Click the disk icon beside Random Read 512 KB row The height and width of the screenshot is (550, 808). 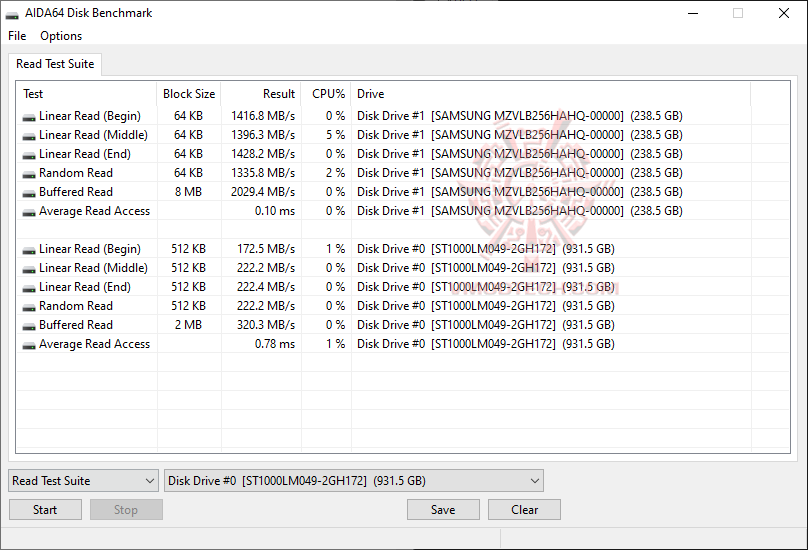click(29, 308)
